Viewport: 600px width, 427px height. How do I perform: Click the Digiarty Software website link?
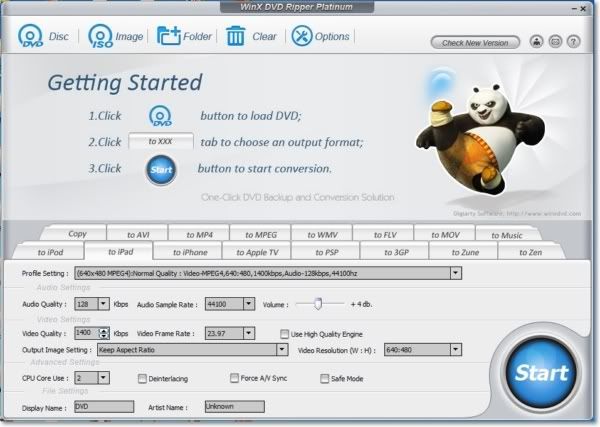point(517,214)
